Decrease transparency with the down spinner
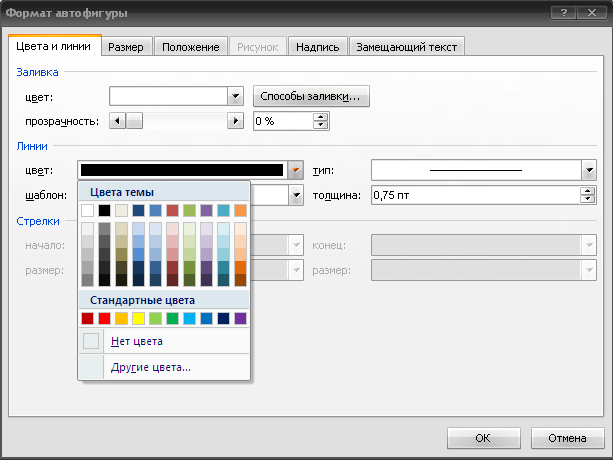This screenshot has width=613, height=460. click(x=321, y=125)
